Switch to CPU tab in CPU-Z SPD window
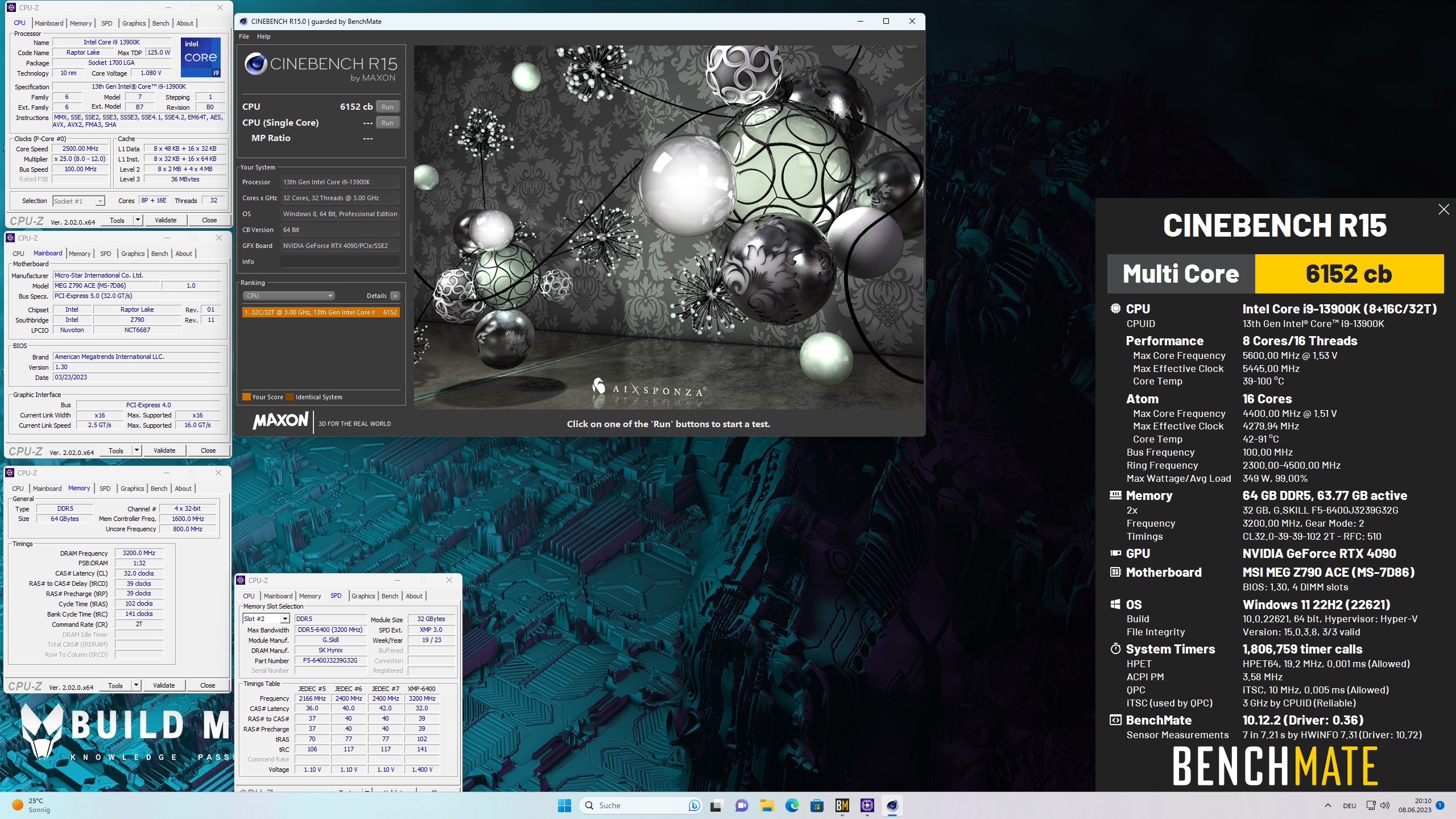Viewport: 1456px width, 819px height. pyautogui.click(x=249, y=596)
